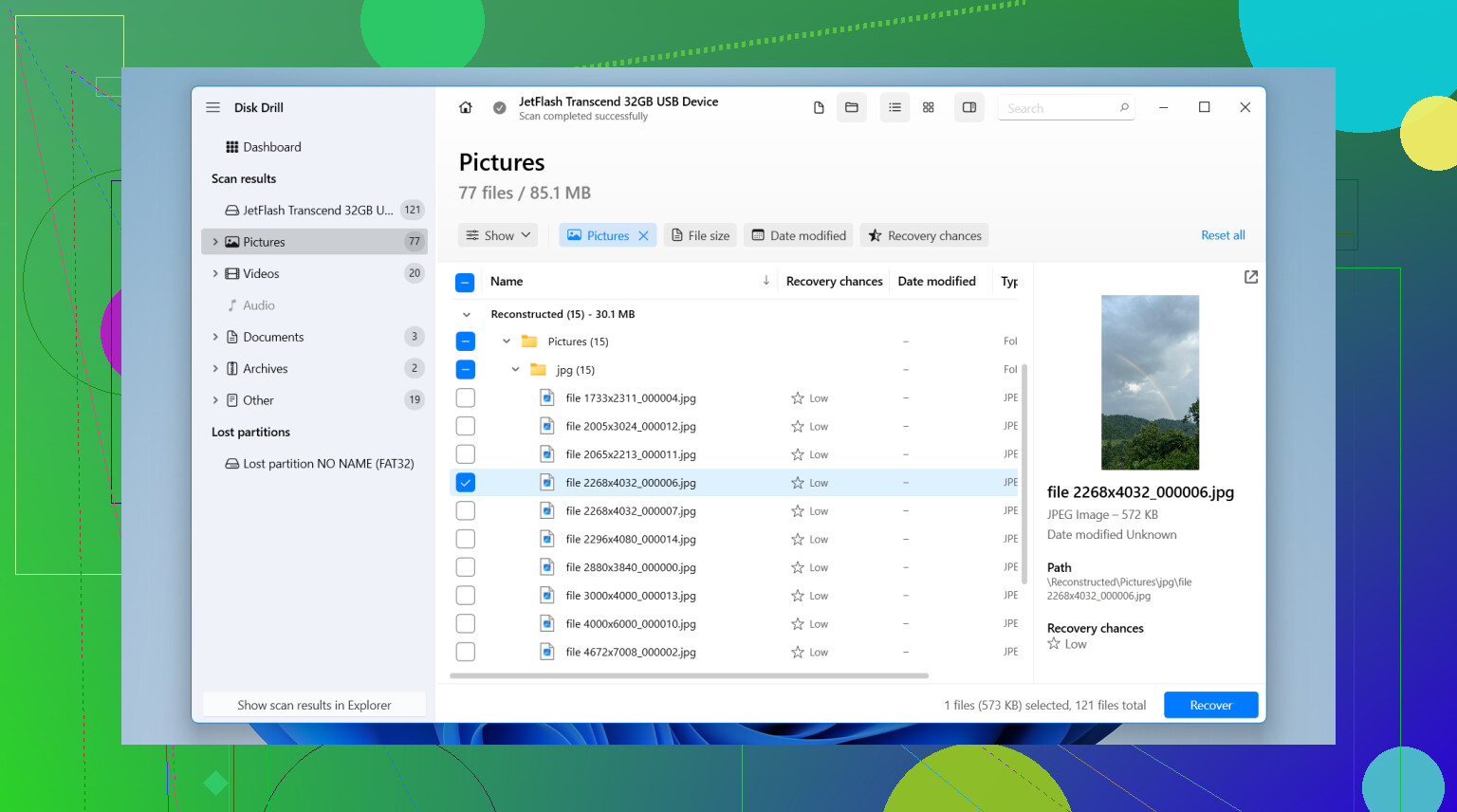Expand the Videos sidebar chevron
This screenshot has height=812, width=1457.
coord(215,273)
